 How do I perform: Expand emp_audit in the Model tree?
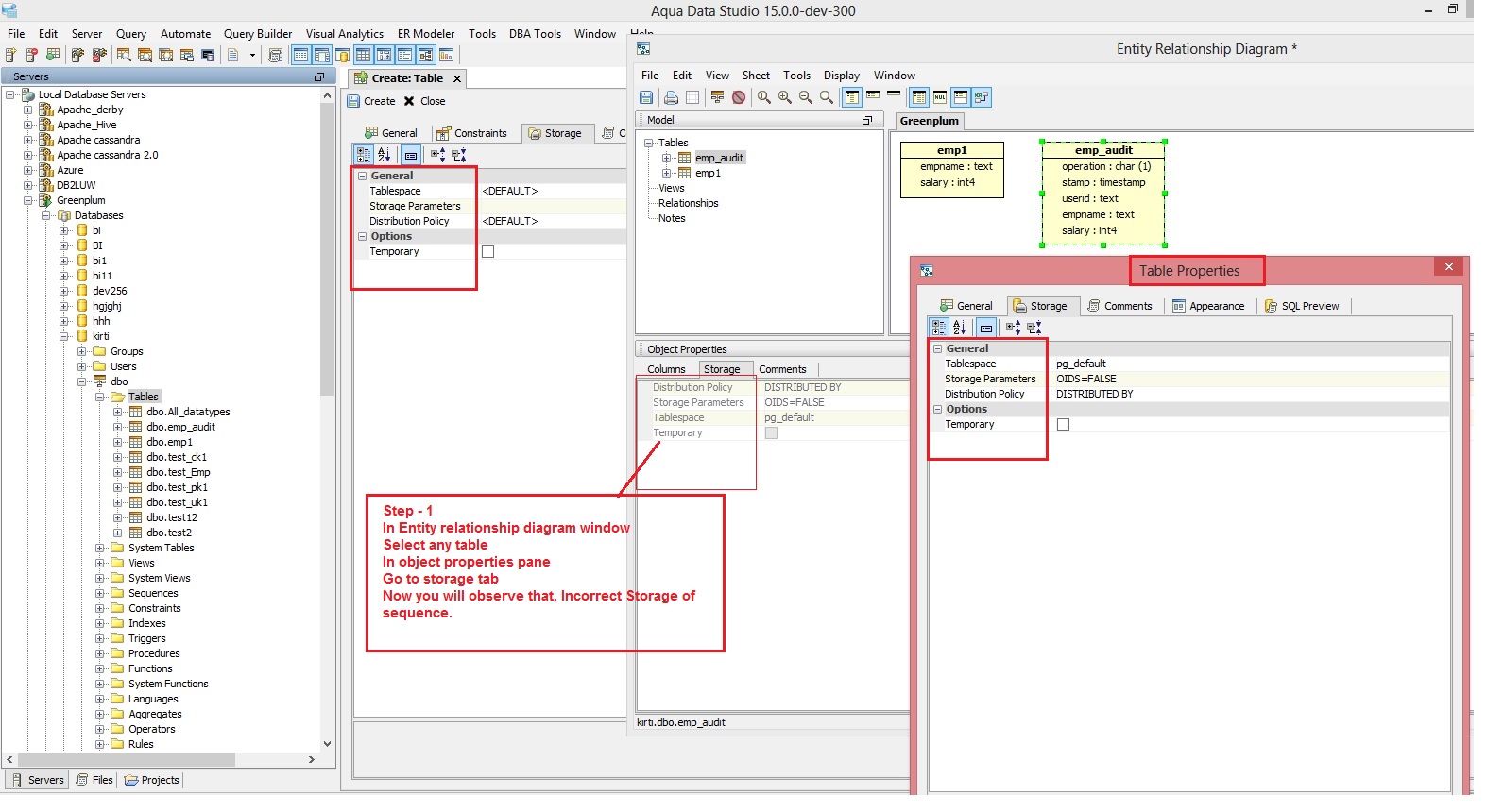[x=667, y=158]
